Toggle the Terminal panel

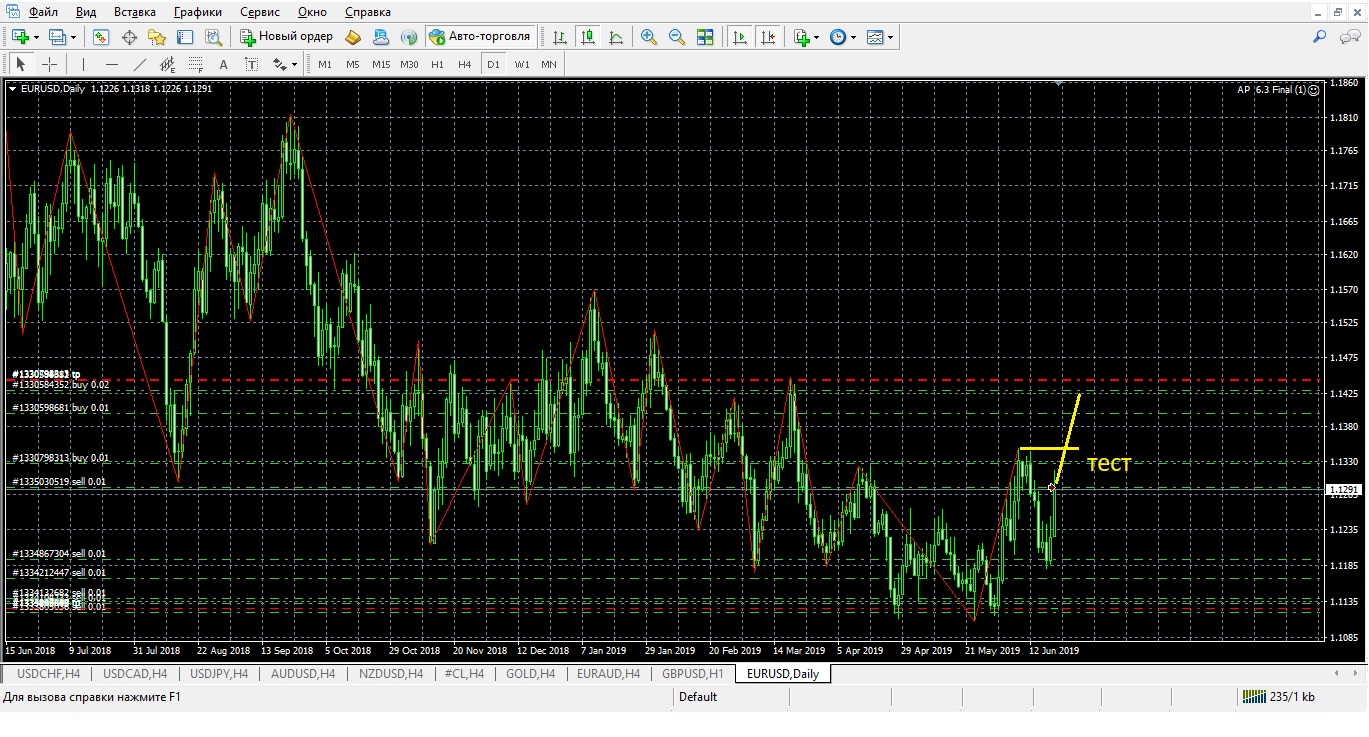coord(185,37)
